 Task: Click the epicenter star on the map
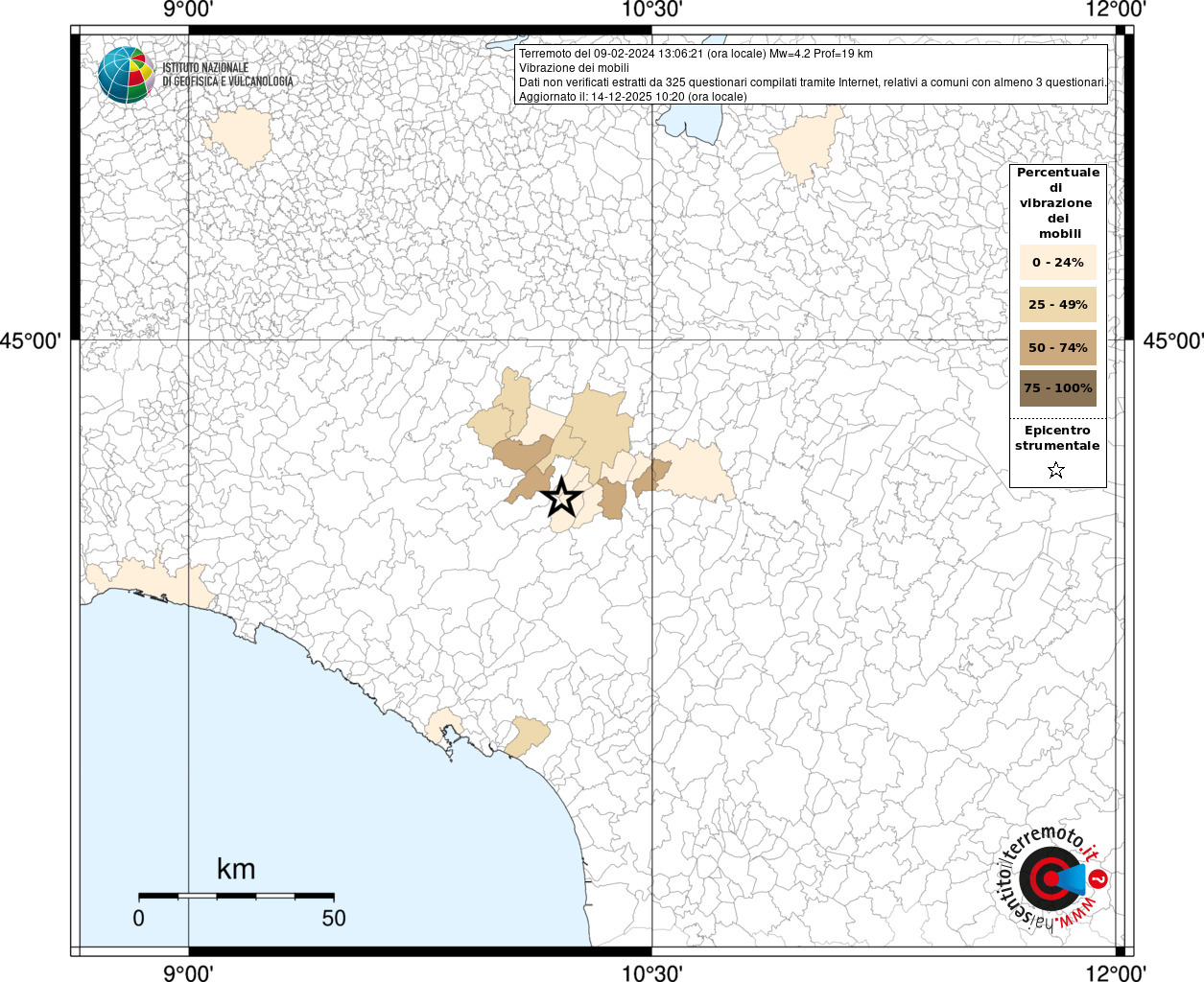(x=562, y=498)
